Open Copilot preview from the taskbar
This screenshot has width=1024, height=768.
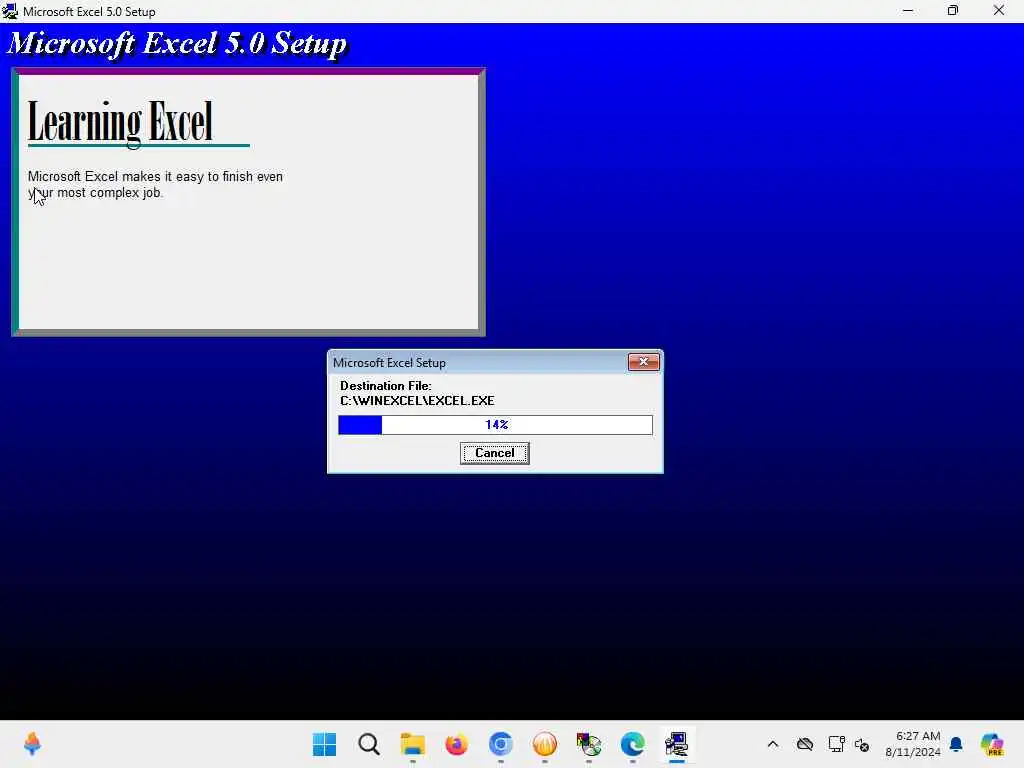click(x=993, y=744)
